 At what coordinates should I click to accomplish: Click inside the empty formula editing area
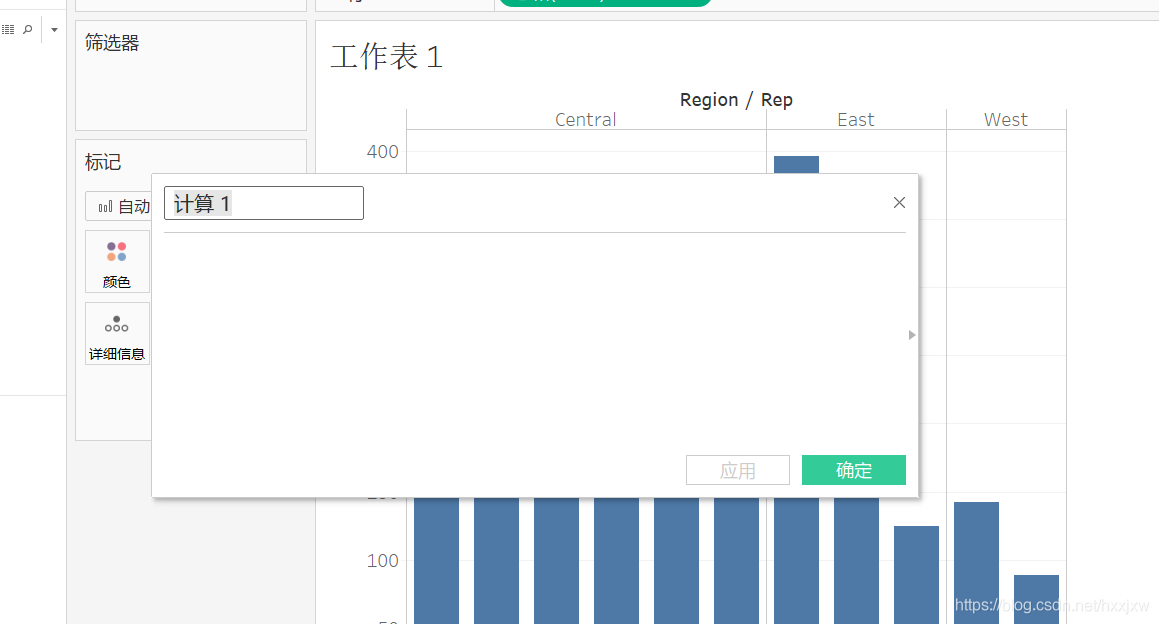point(535,340)
